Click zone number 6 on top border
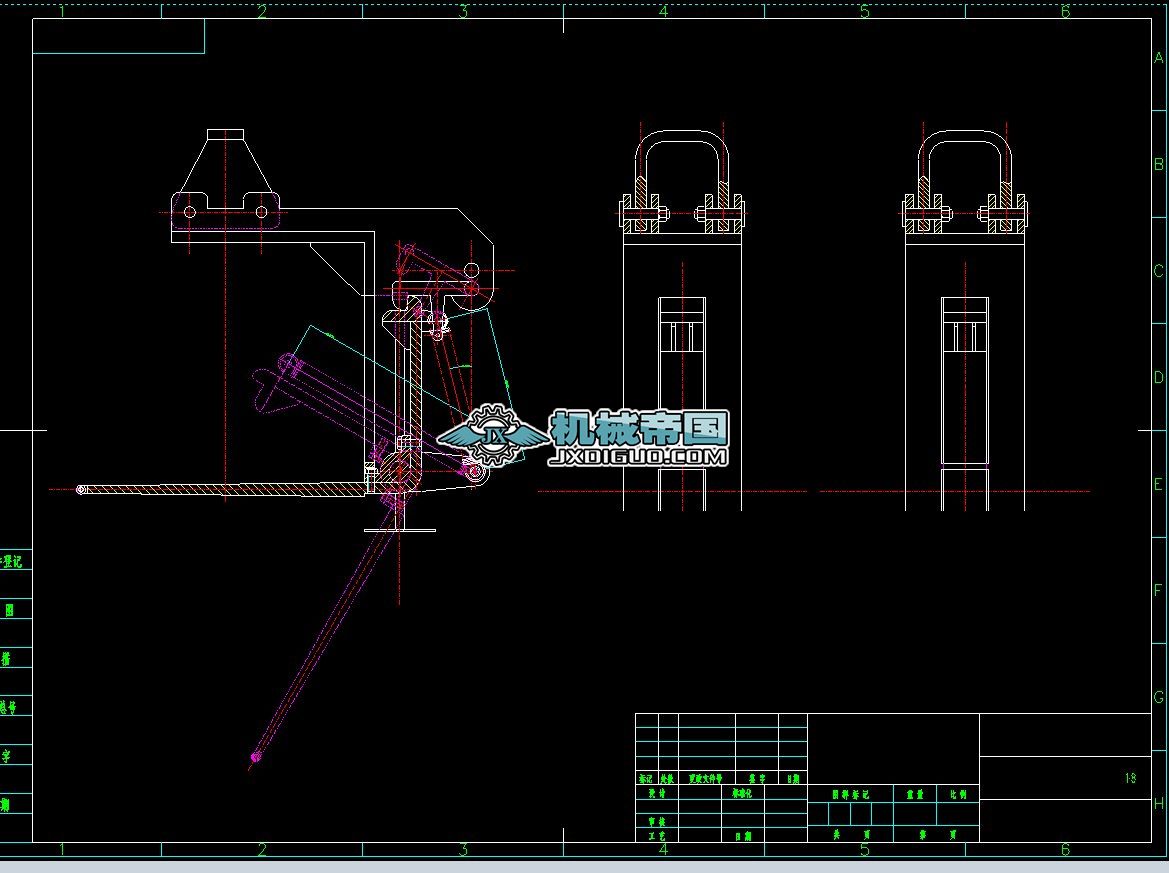1169x873 pixels. pos(1065,11)
